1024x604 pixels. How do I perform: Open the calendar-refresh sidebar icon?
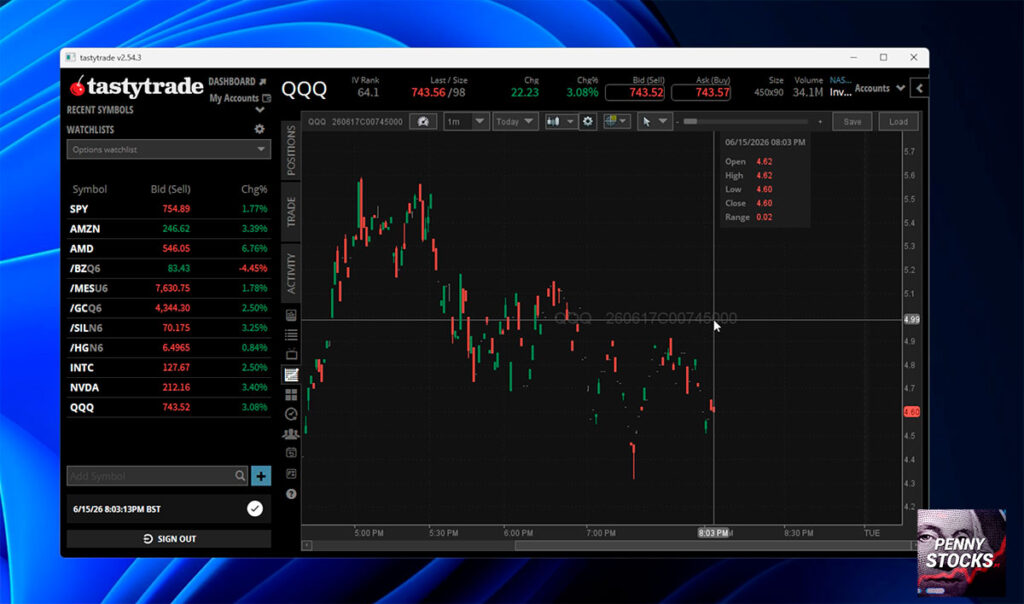(291, 453)
